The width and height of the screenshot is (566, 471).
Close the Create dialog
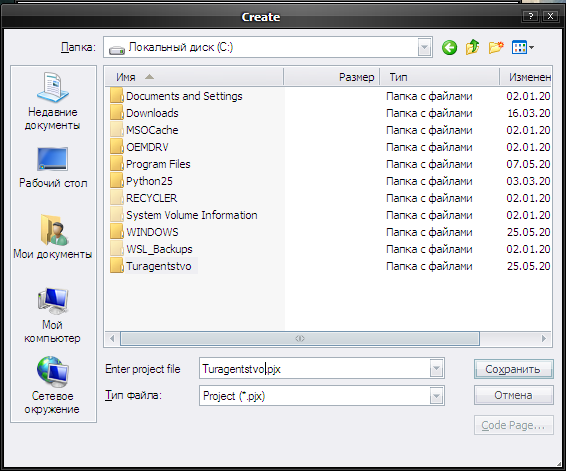550,16
